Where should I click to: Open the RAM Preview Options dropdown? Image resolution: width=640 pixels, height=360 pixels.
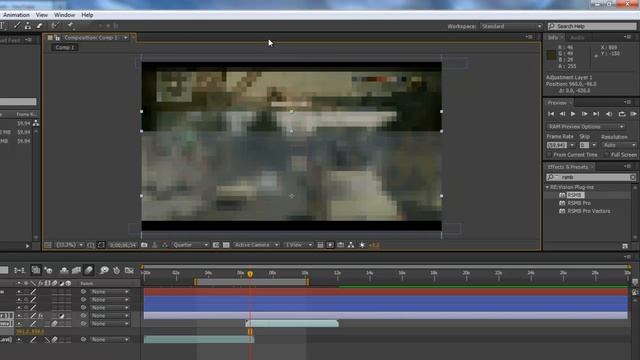[x=586, y=127]
